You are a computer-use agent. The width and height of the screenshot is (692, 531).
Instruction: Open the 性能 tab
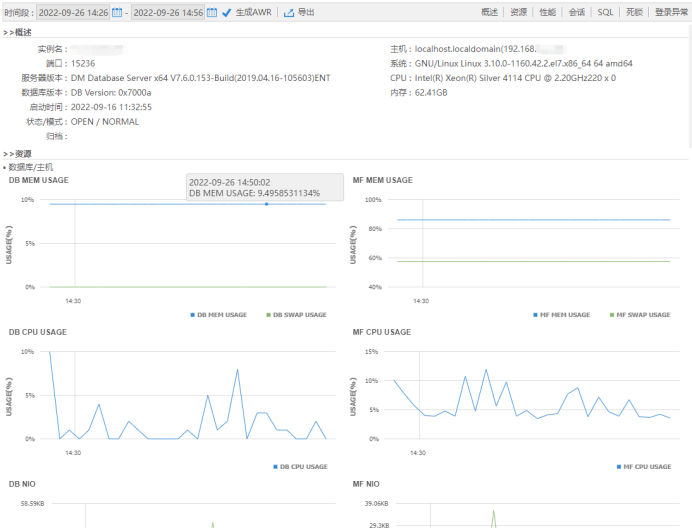547,12
